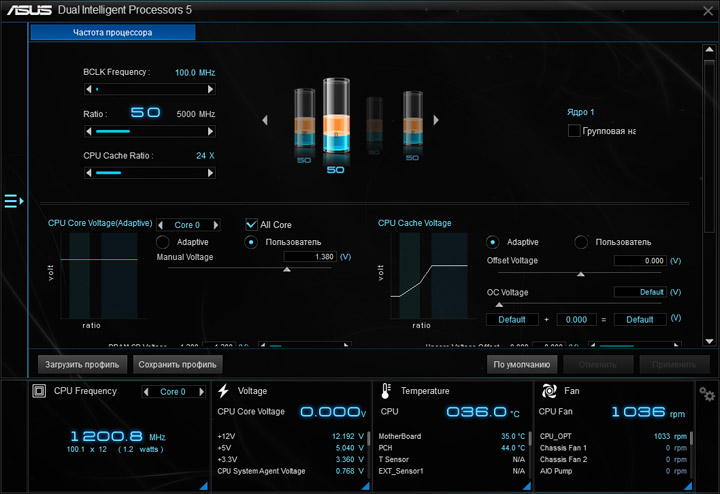Click Загрузить профиль button
This screenshot has height=494, width=720.
click(x=82, y=365)
